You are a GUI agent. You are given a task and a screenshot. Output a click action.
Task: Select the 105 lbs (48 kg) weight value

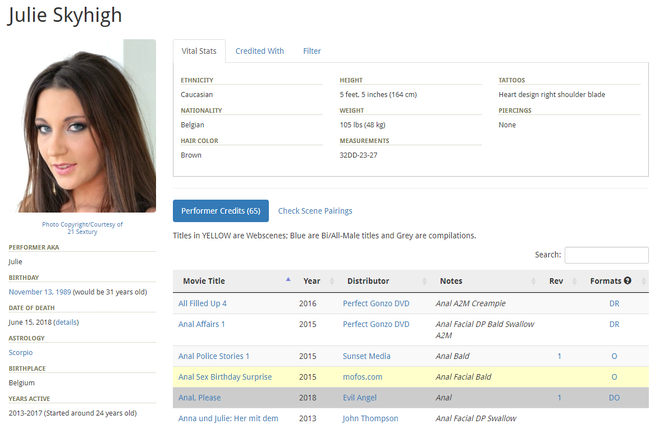(x=362, y=125)
